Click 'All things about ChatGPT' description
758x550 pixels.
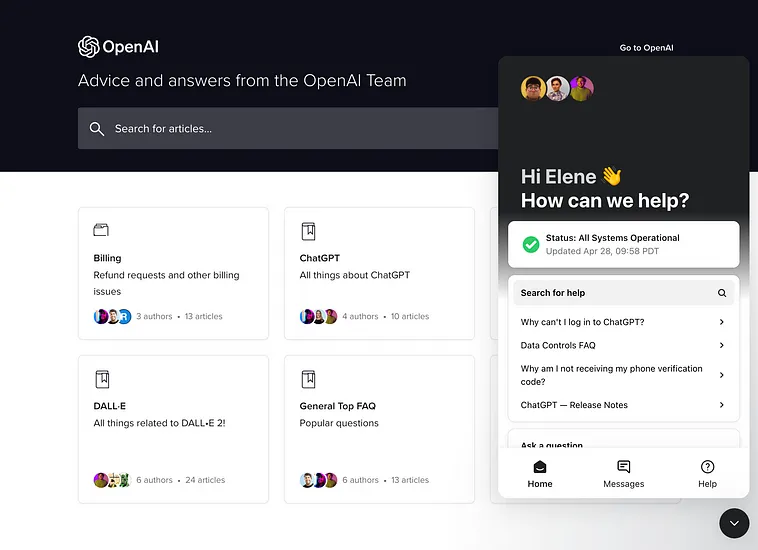point(354,275)
